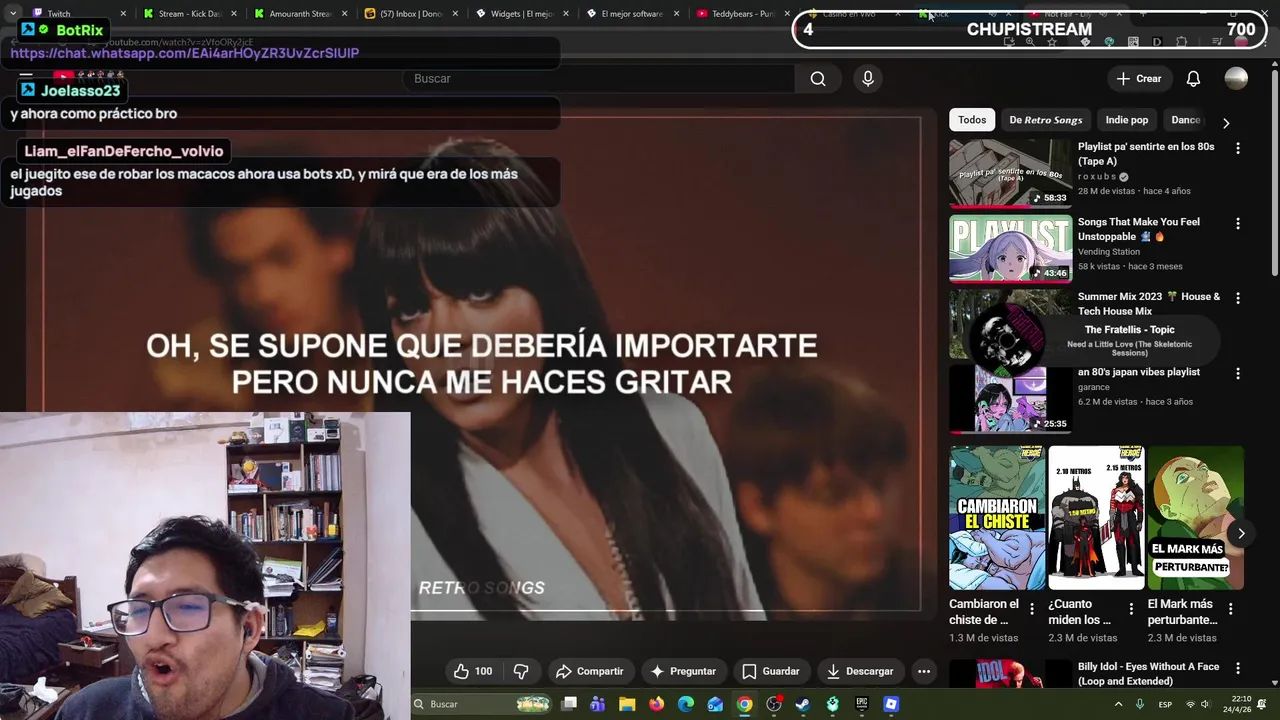The height and width of the screenshot is (720, 1280).
Task: Open the YouTube account avatar menu
Action: click(x=1236, y=79)
